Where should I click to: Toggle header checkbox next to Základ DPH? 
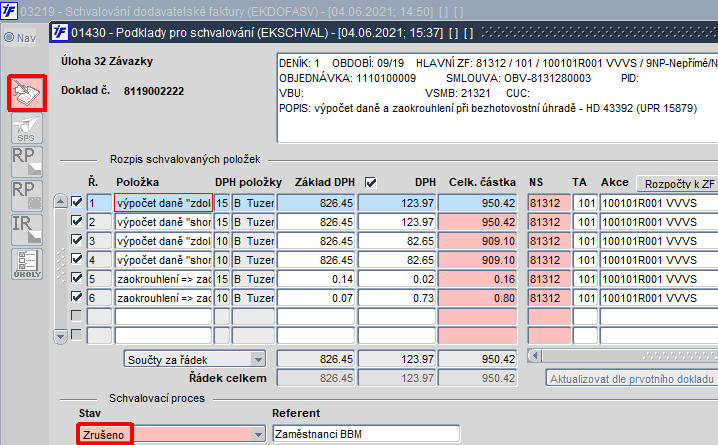(x=371, y=183)
